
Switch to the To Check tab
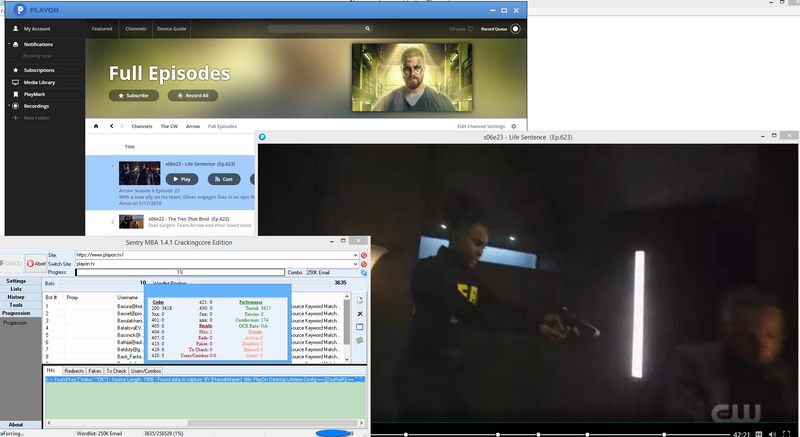(116, 371)
